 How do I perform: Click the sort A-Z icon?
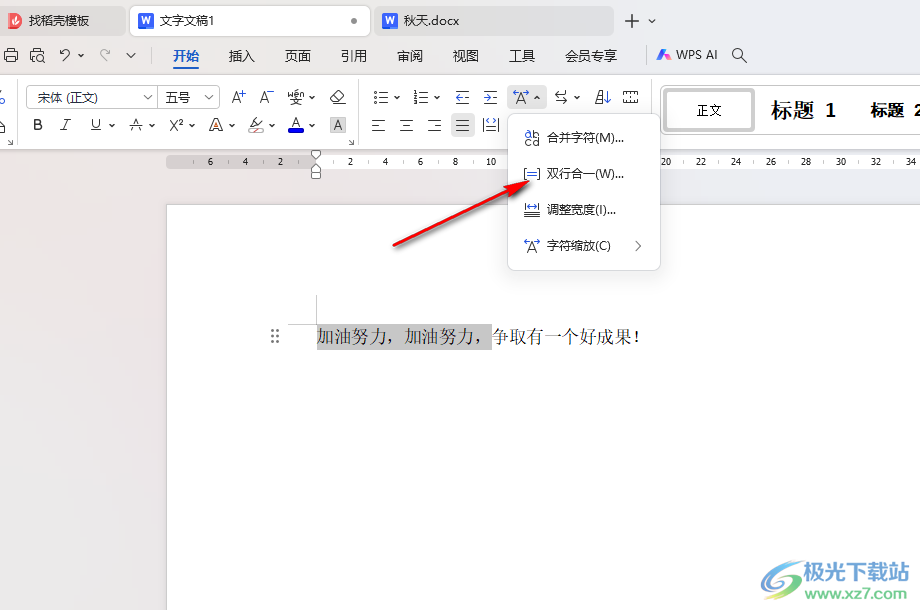coord(603,97)
